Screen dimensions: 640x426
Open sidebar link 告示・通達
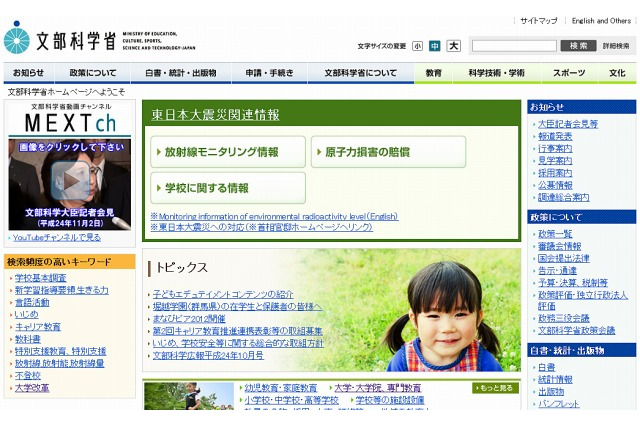[x=557, y=271]
